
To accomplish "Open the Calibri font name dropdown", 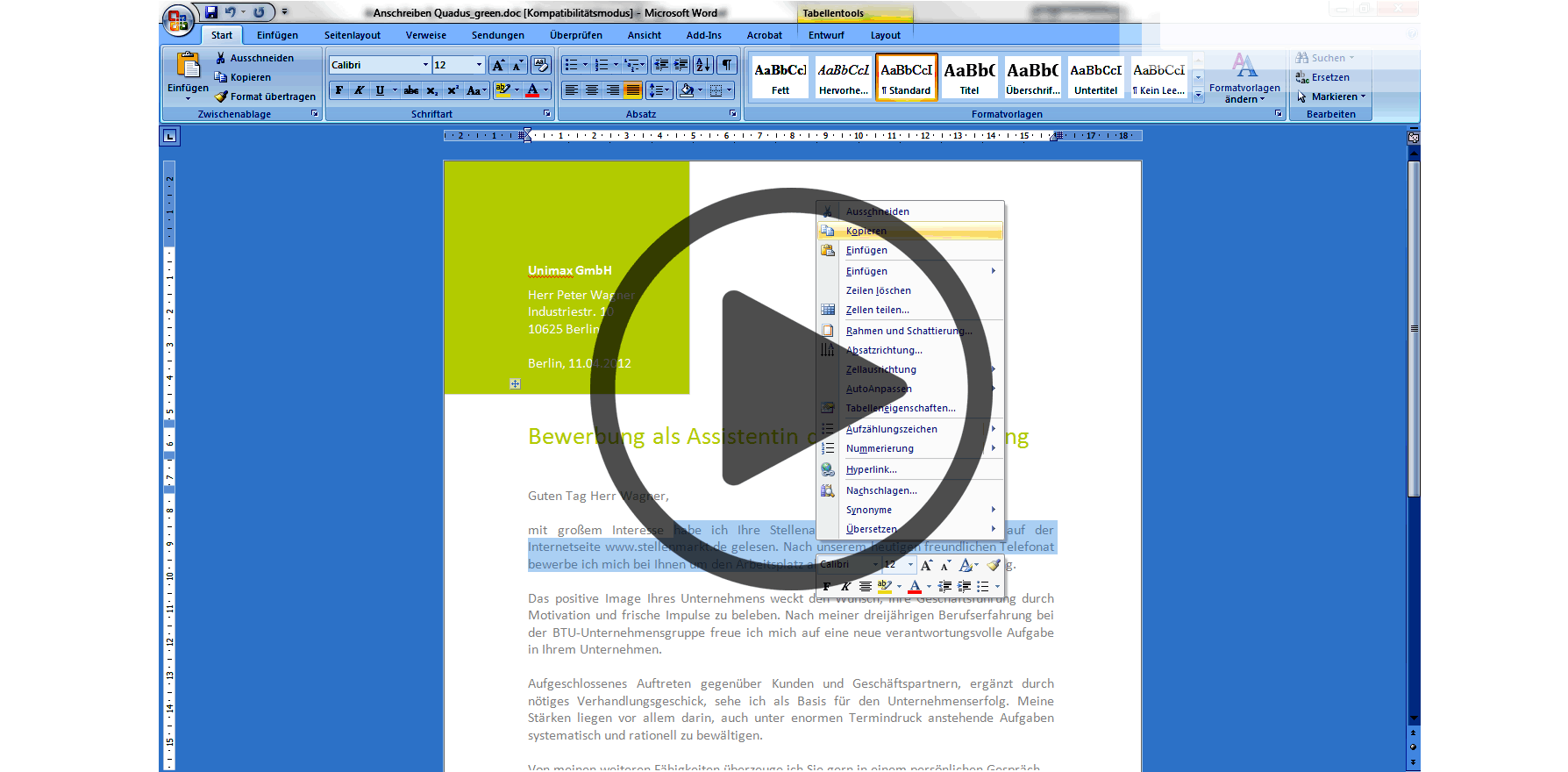I will (x=425, y=65).
